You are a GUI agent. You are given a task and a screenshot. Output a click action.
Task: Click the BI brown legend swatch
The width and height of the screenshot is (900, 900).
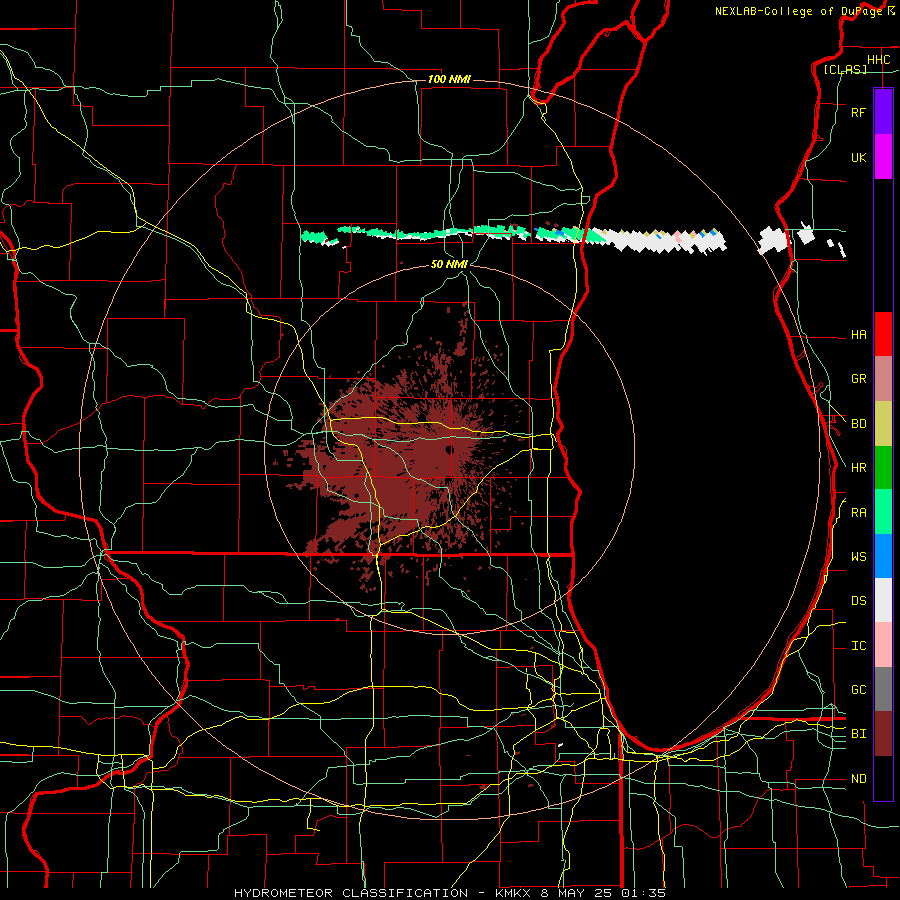[x=883, y=734]
